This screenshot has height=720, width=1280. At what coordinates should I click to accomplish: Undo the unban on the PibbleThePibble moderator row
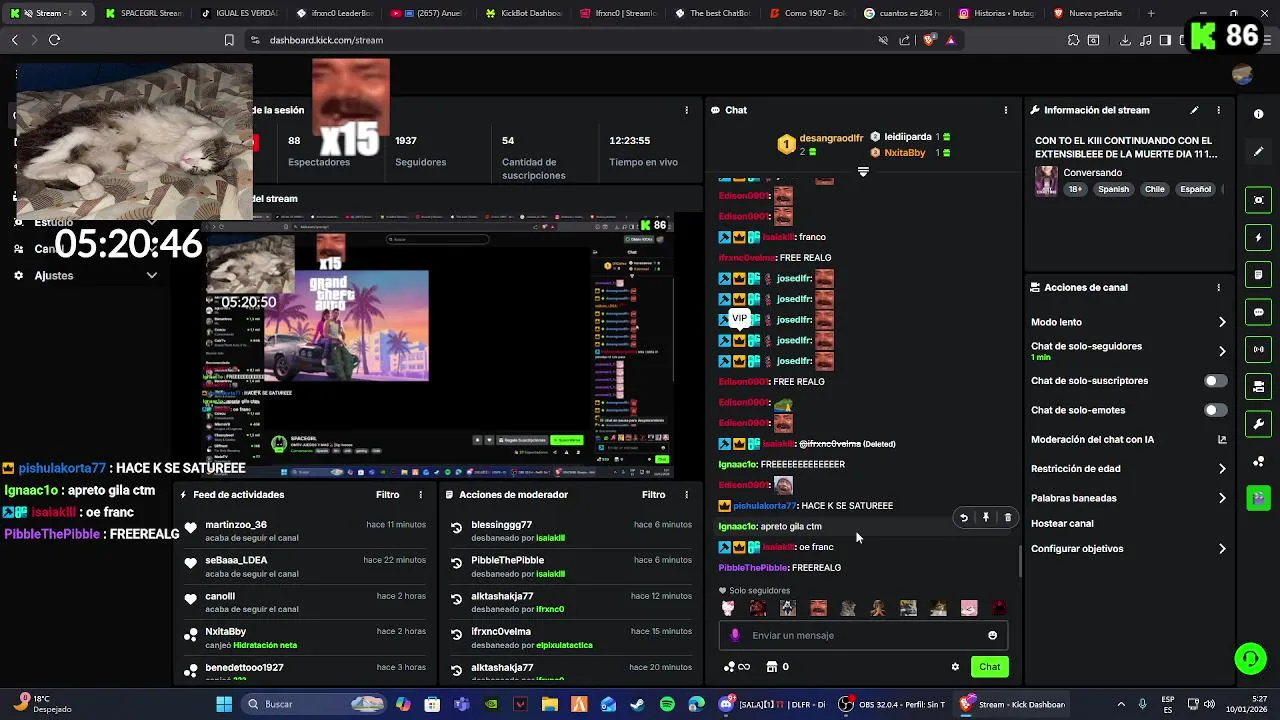456,564
